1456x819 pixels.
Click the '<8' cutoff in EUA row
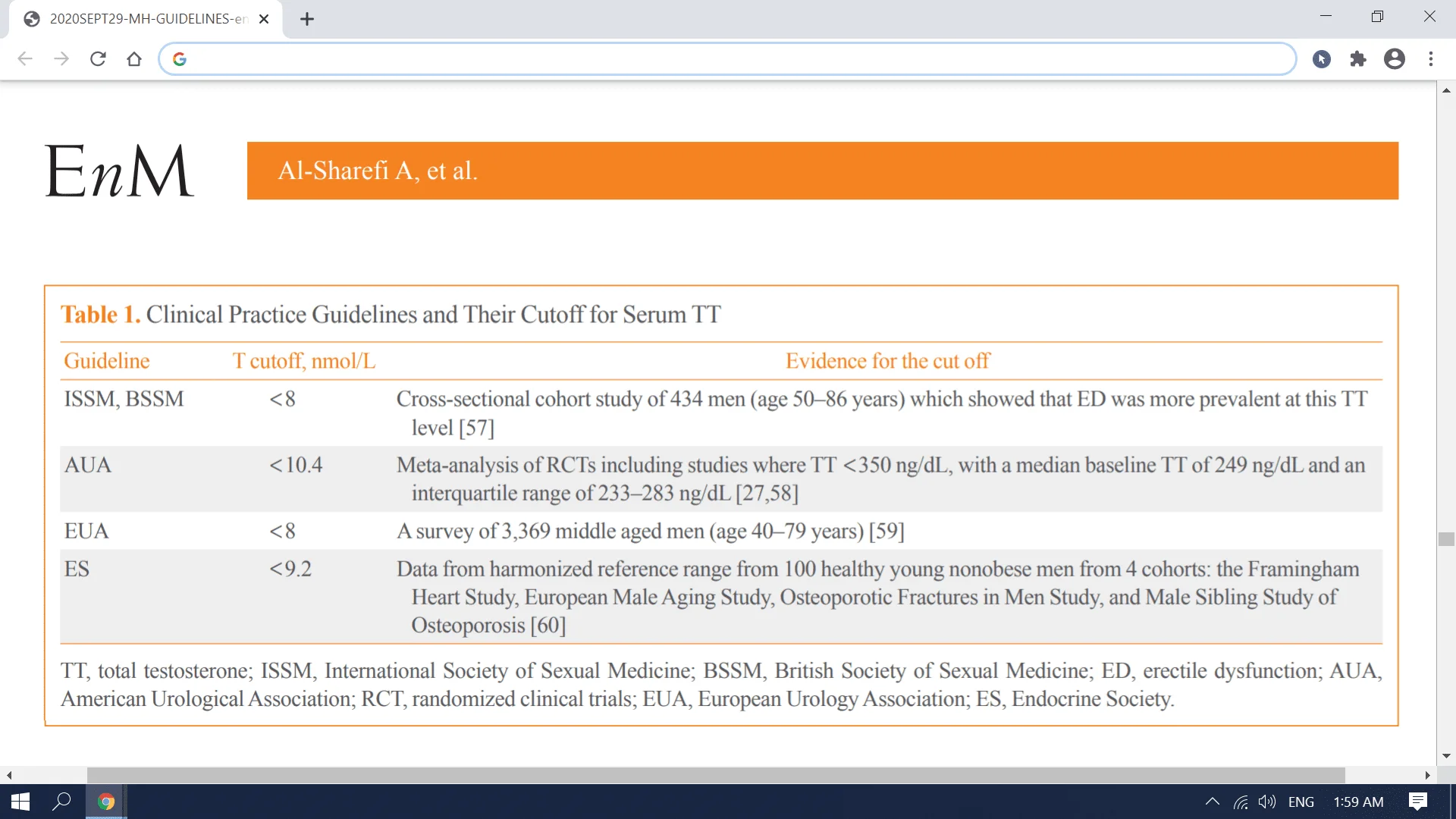[x=282, y=531]
